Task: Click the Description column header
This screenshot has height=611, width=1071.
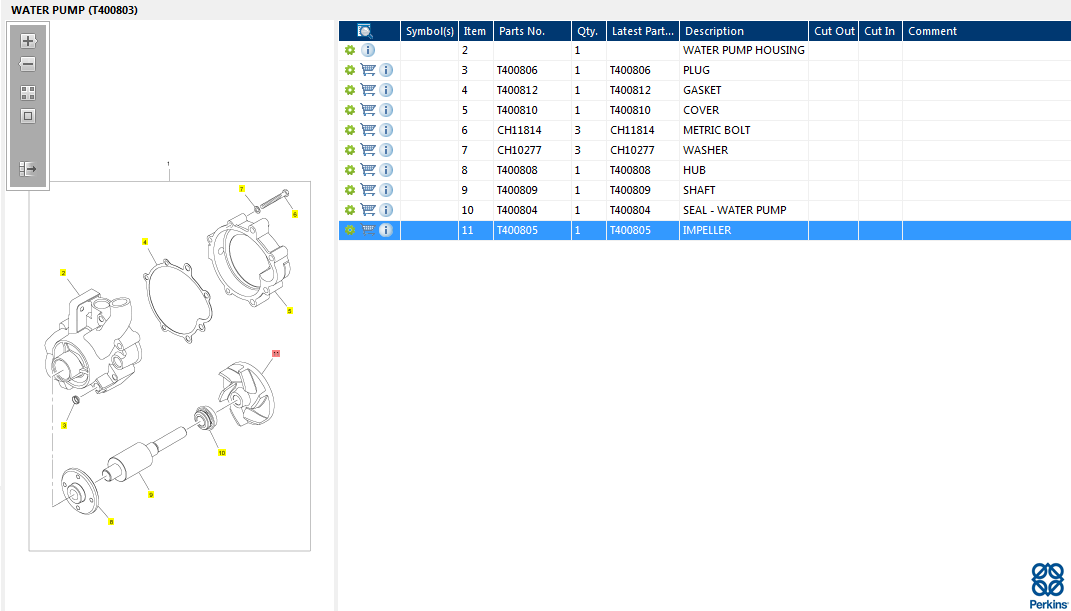Action: pyautogui.click(x=744, y=31)
